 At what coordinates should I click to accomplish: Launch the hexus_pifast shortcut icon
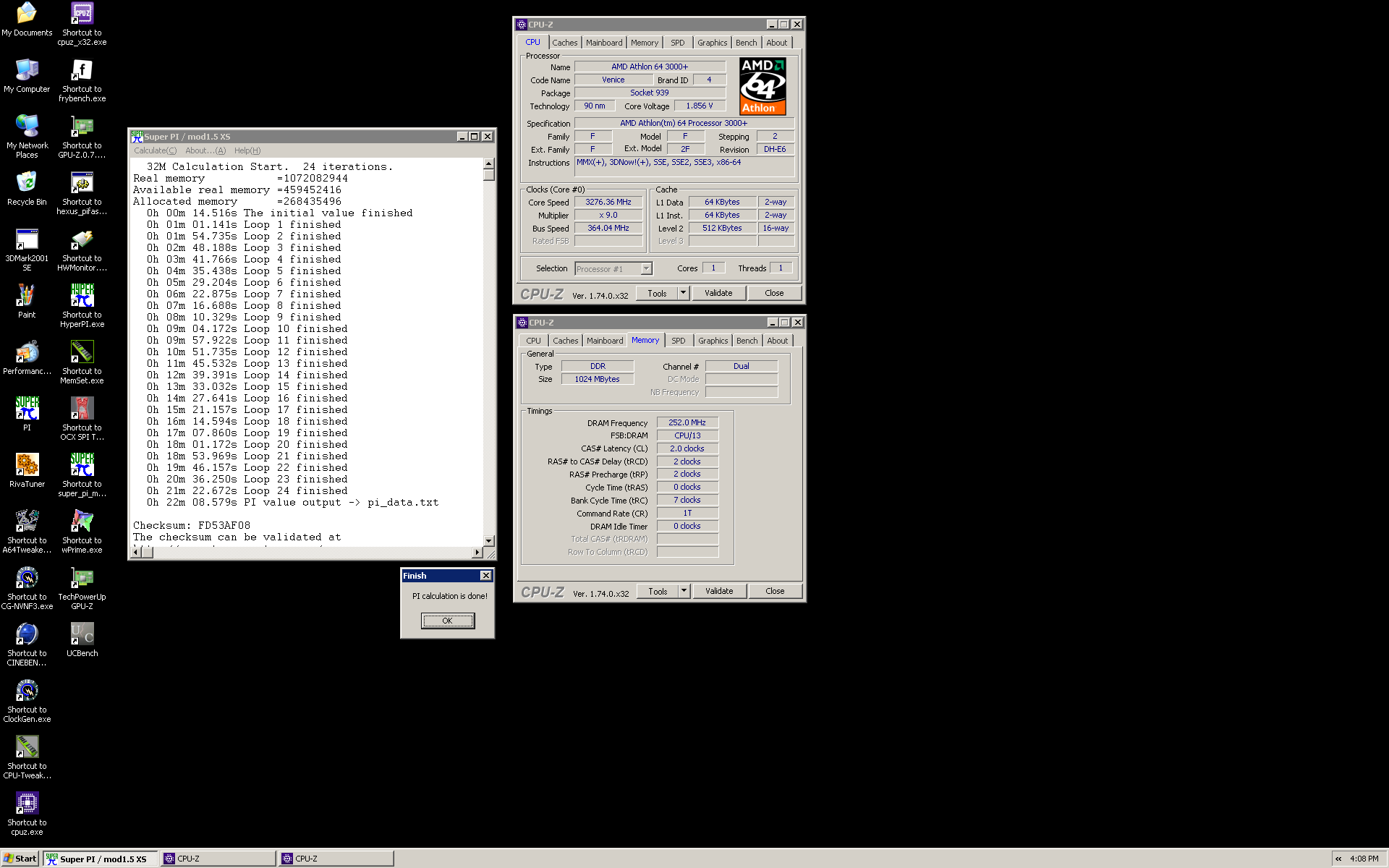click(82, 193)
